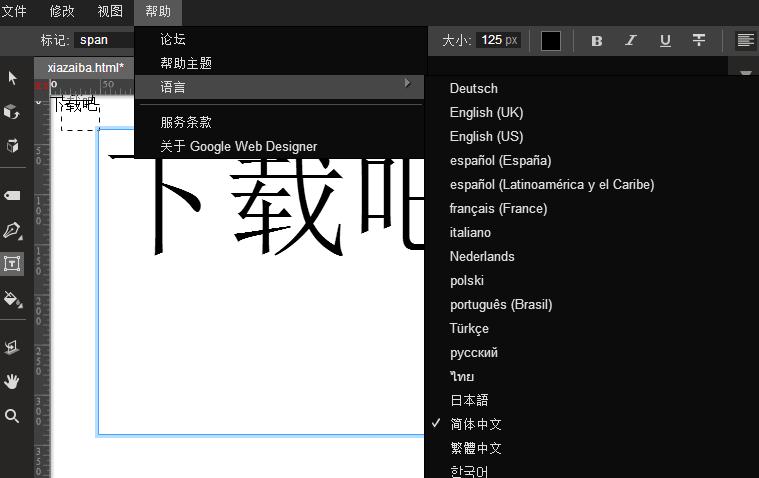Select the Paint bucket fill tool

coord(13,298)
